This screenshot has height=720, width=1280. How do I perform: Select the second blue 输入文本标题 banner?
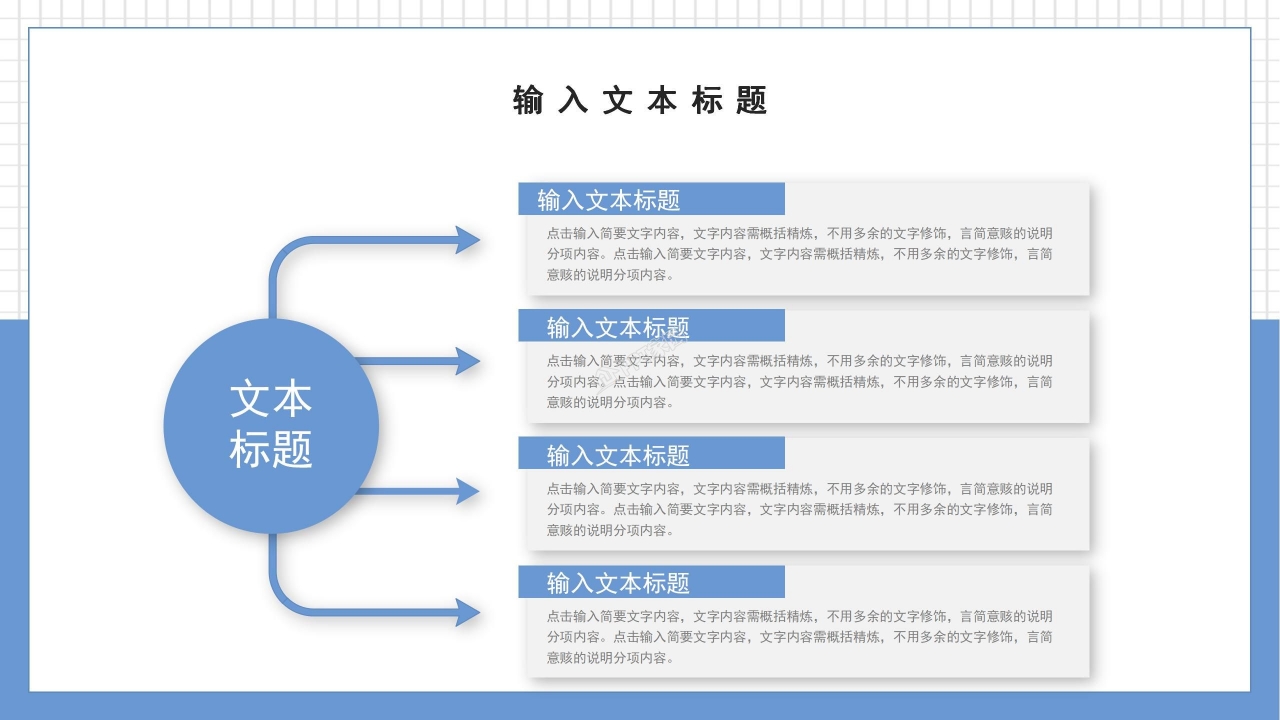(x=650, y=324)
